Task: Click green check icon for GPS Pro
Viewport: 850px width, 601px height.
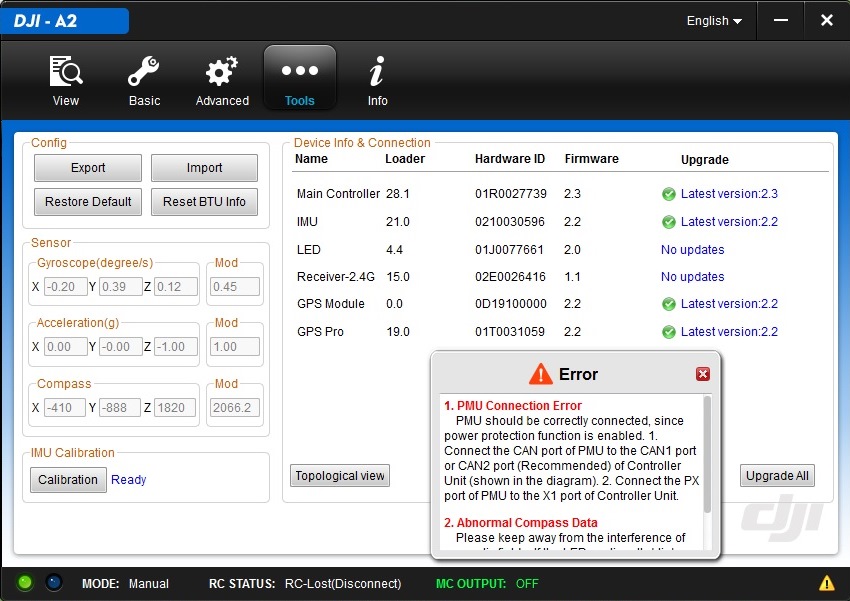Action: pyautogui.click(x=668, y=332)
